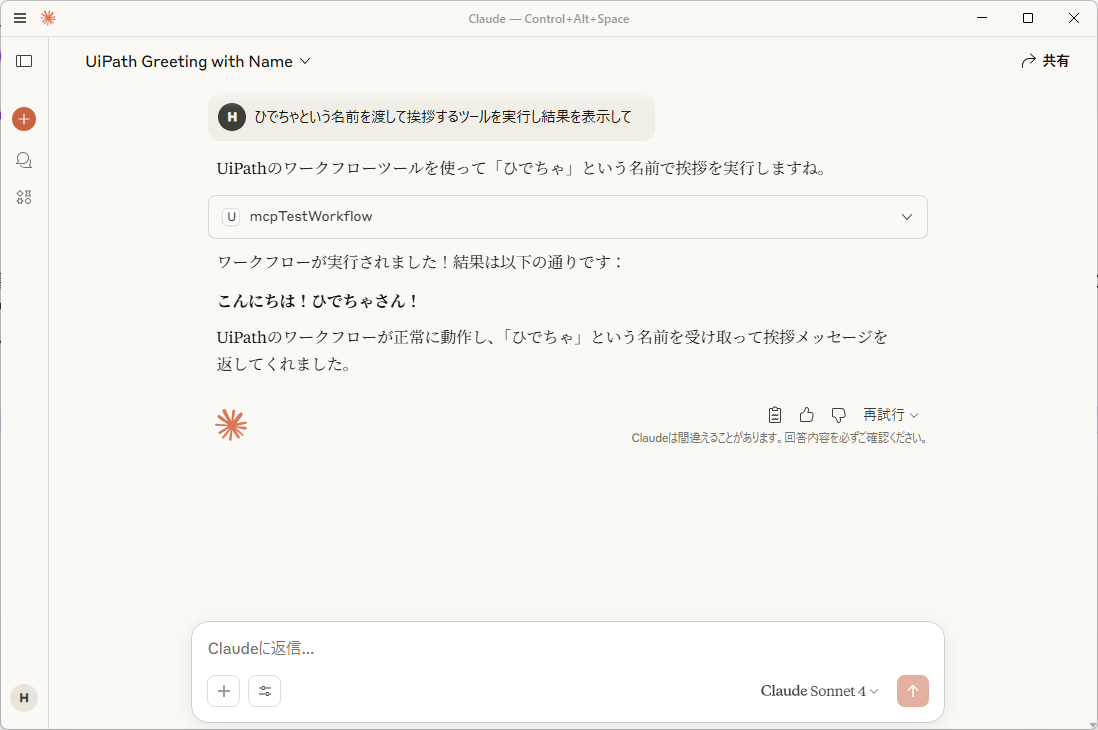
Task: Copy the response with the clipboard icon
Action: [774, 415]
